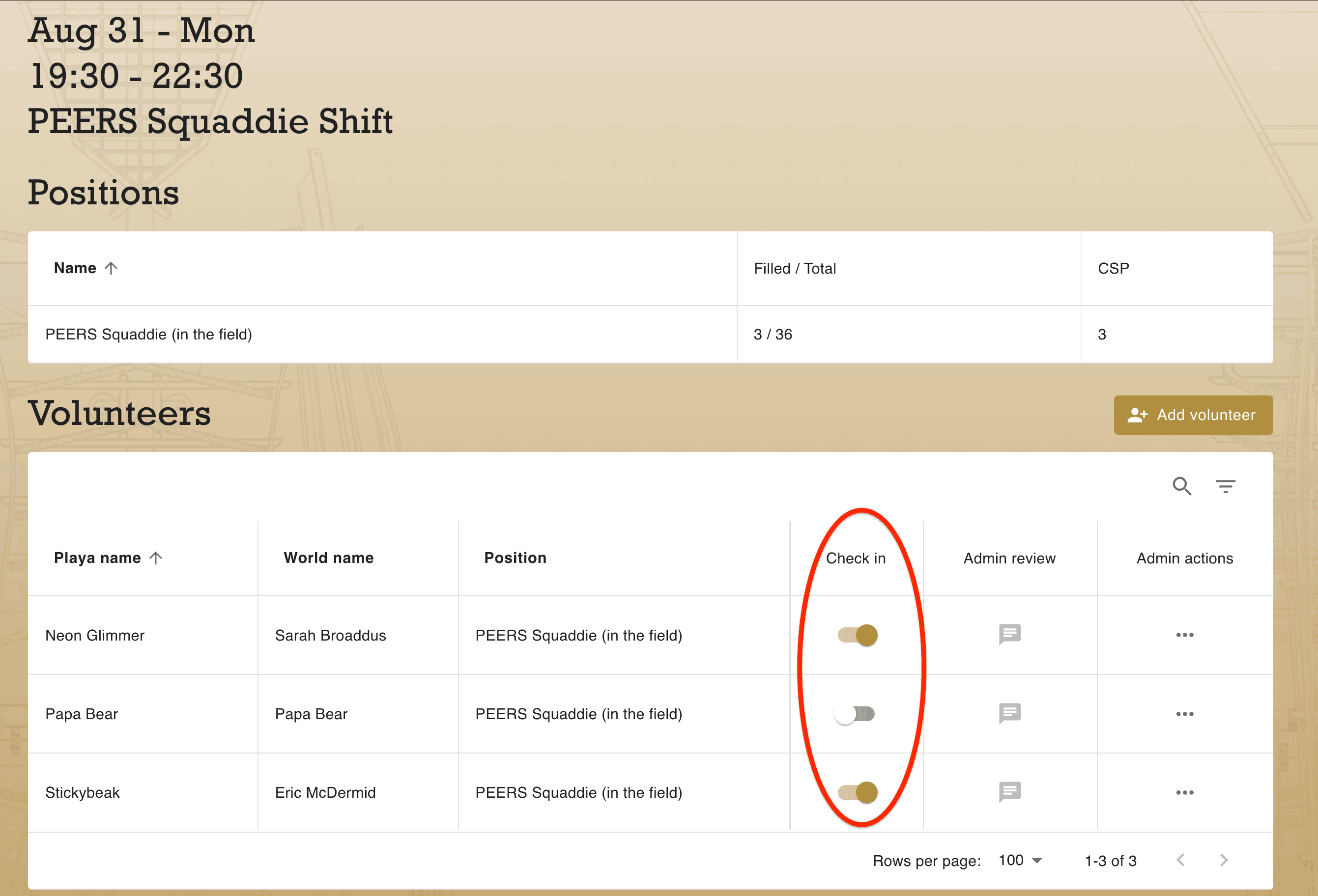This screenshot has width=1318, height=896.
Task: Click the Filled / Total column header
Action: click(795, 269)
